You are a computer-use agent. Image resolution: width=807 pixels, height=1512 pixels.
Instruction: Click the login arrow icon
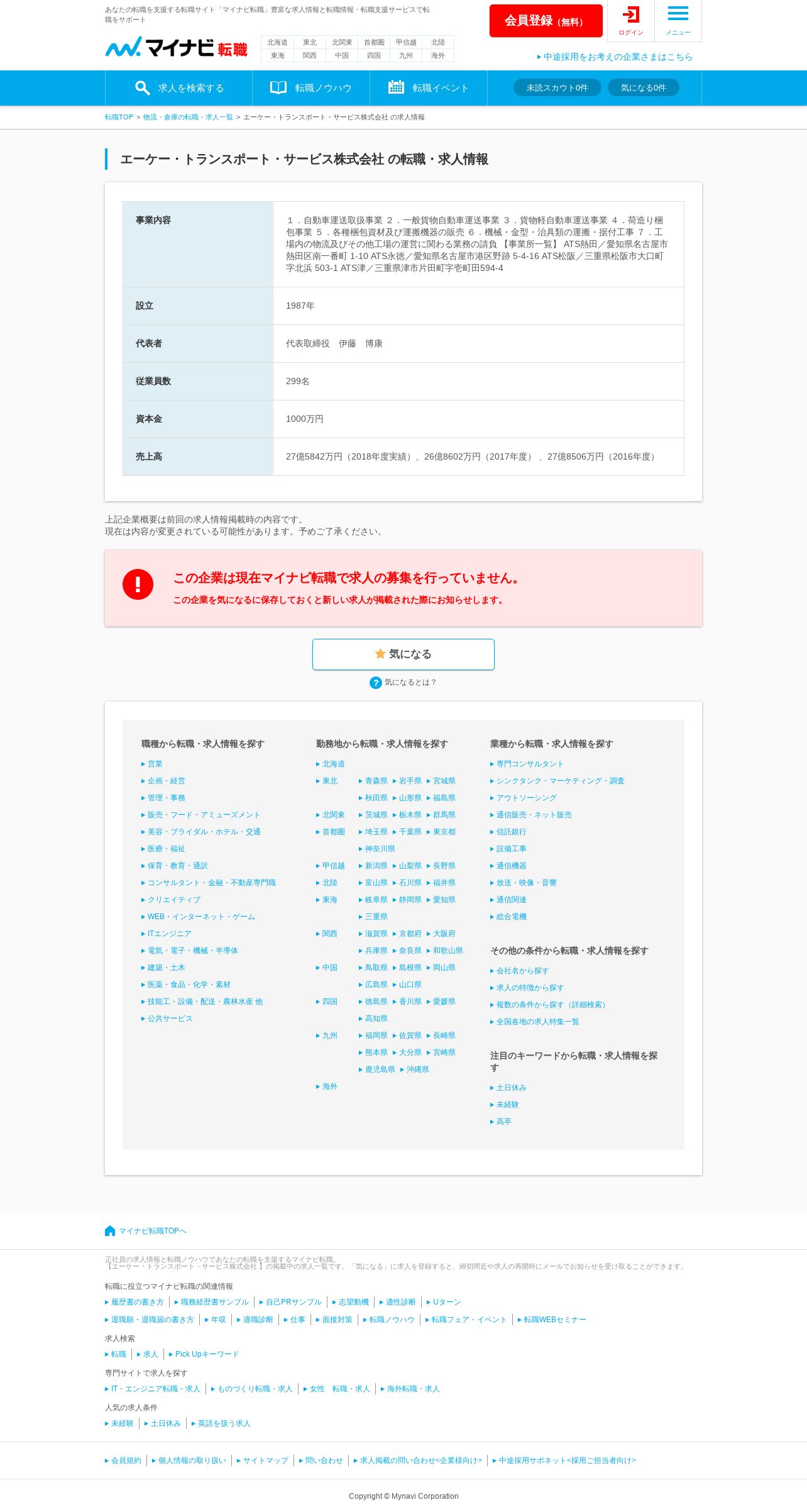point(631,14)
